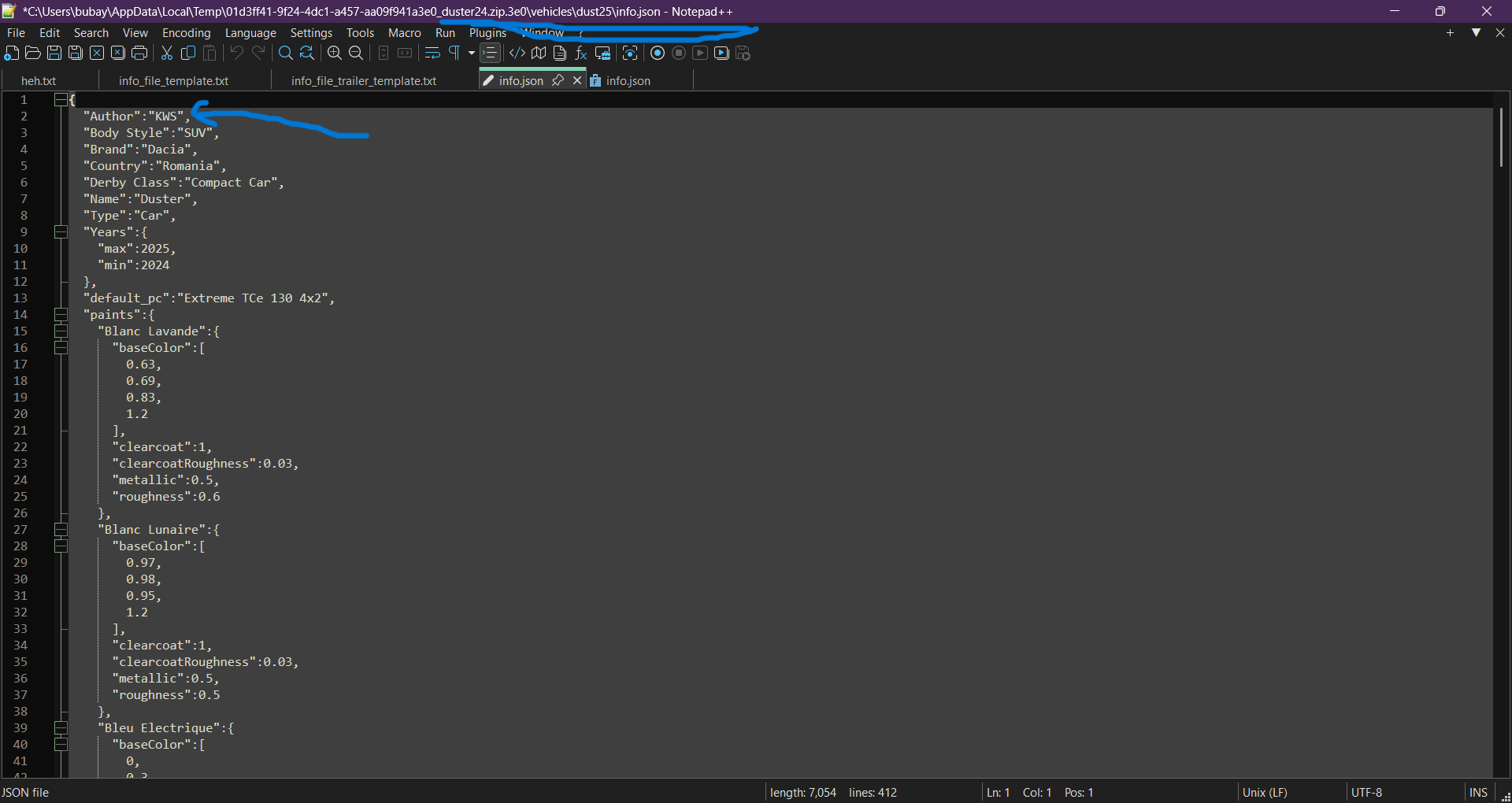Zoom out with the minus magnifier icon
Viewport: 1512px width, 803px height.
point(356,54)
